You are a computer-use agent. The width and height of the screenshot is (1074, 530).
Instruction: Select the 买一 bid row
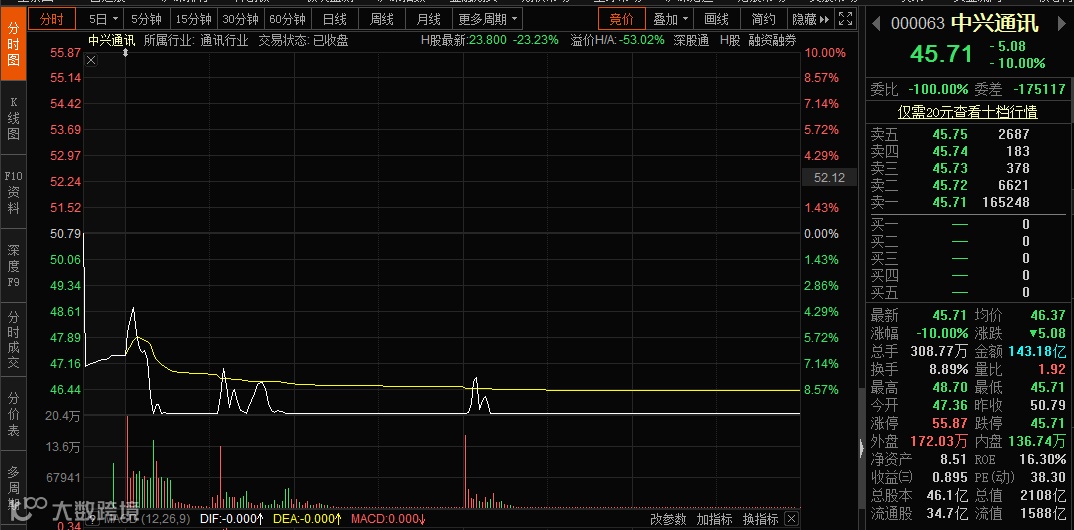click(x=968, y=224)
